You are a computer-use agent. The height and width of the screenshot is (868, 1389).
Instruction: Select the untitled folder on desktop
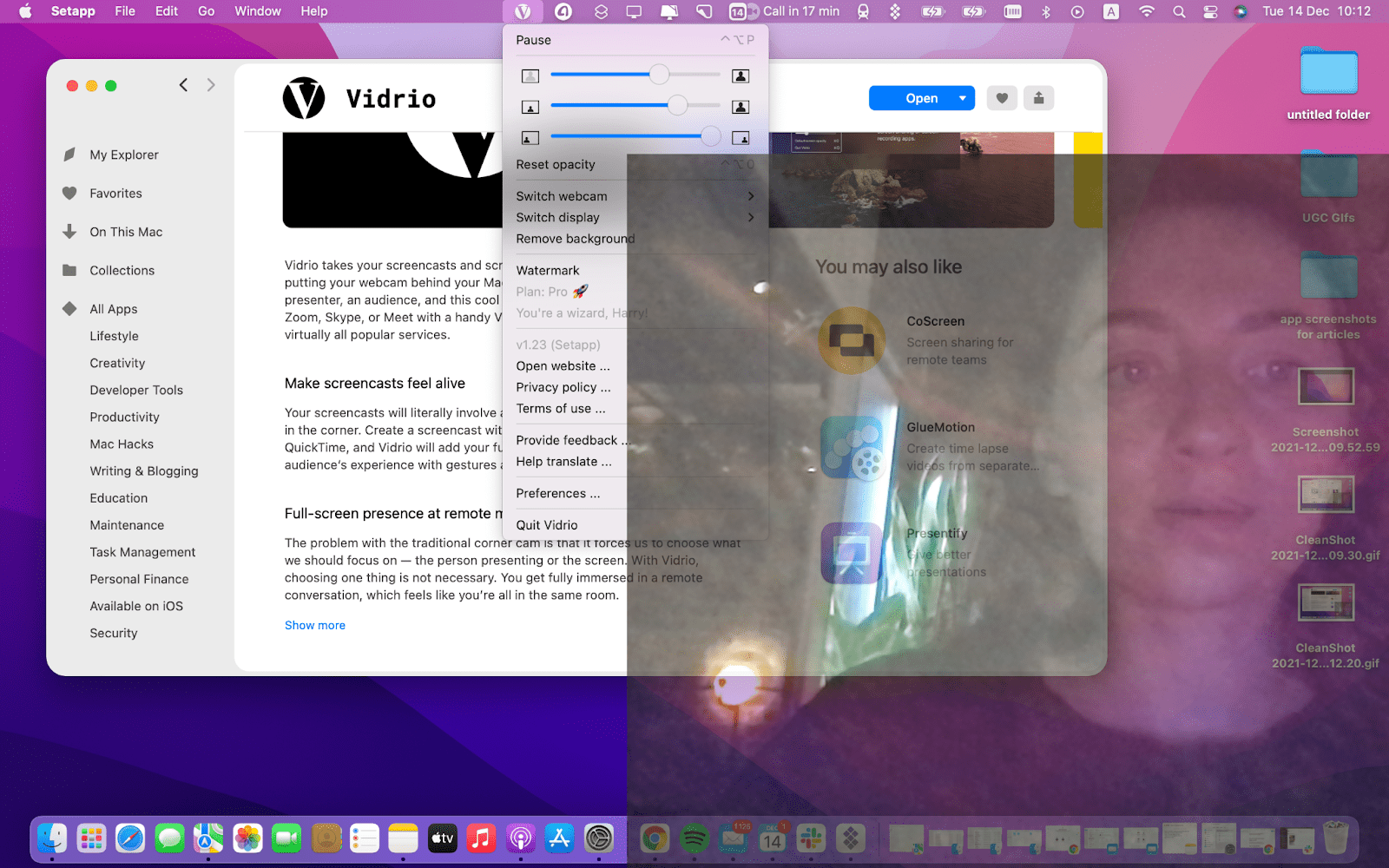pos(1328,82)
